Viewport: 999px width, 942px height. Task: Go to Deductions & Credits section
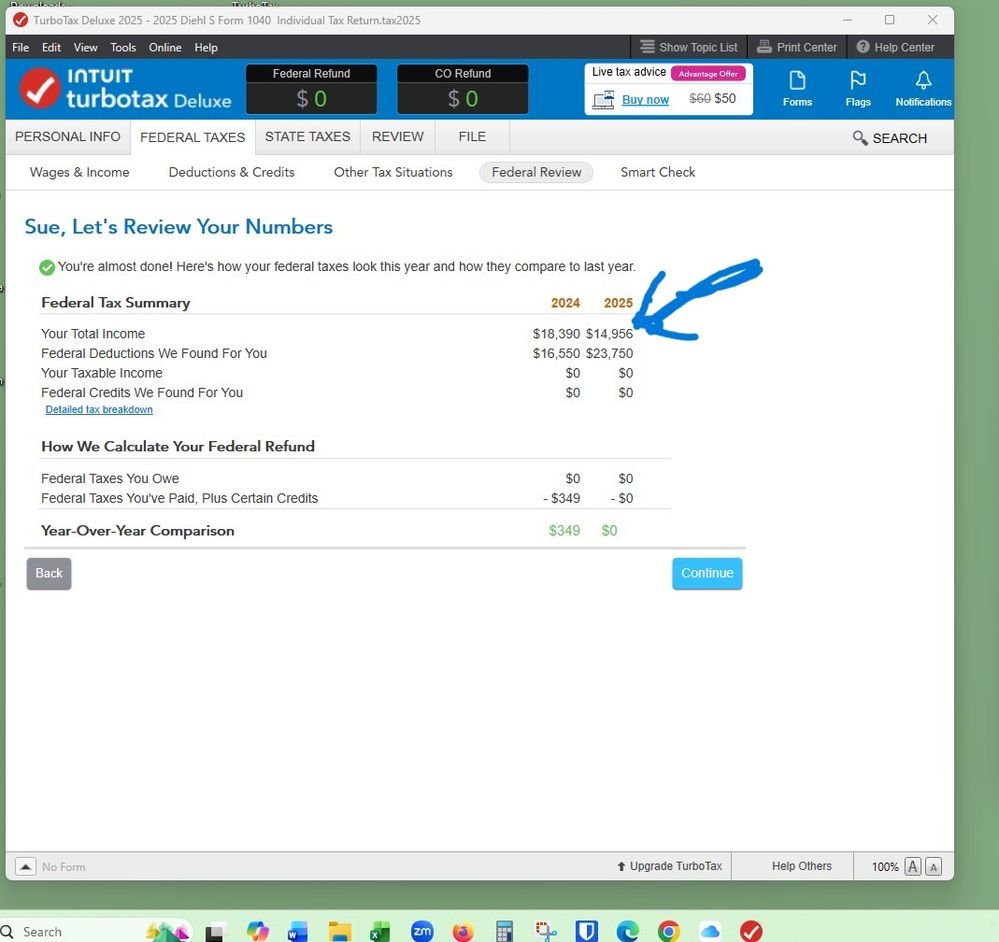231,172
